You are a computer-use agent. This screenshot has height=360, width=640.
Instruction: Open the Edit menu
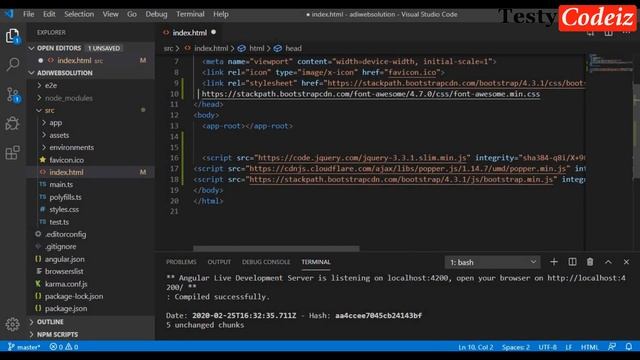pos(49,14)
